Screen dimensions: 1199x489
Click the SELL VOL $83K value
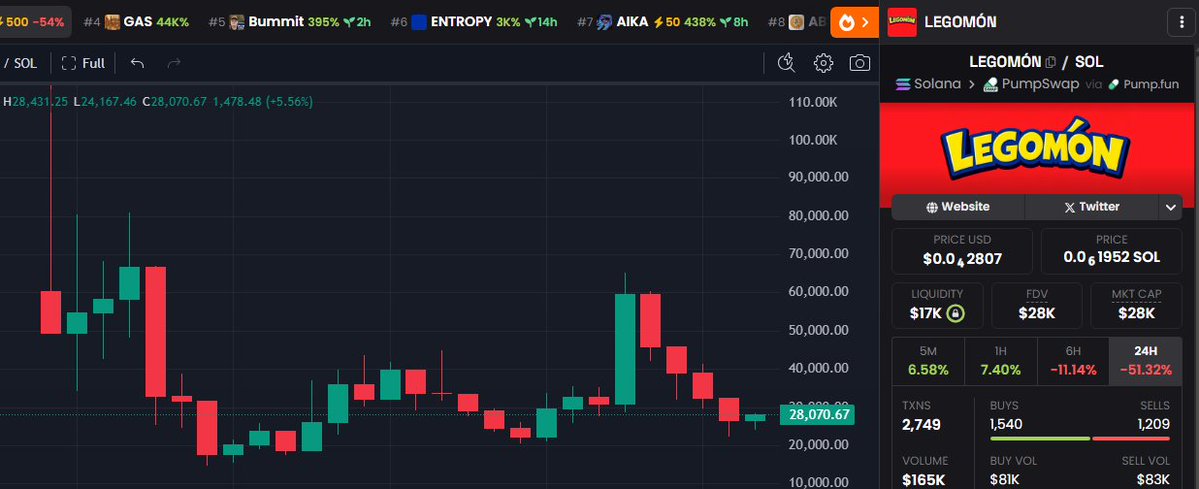pos(1155,480)
